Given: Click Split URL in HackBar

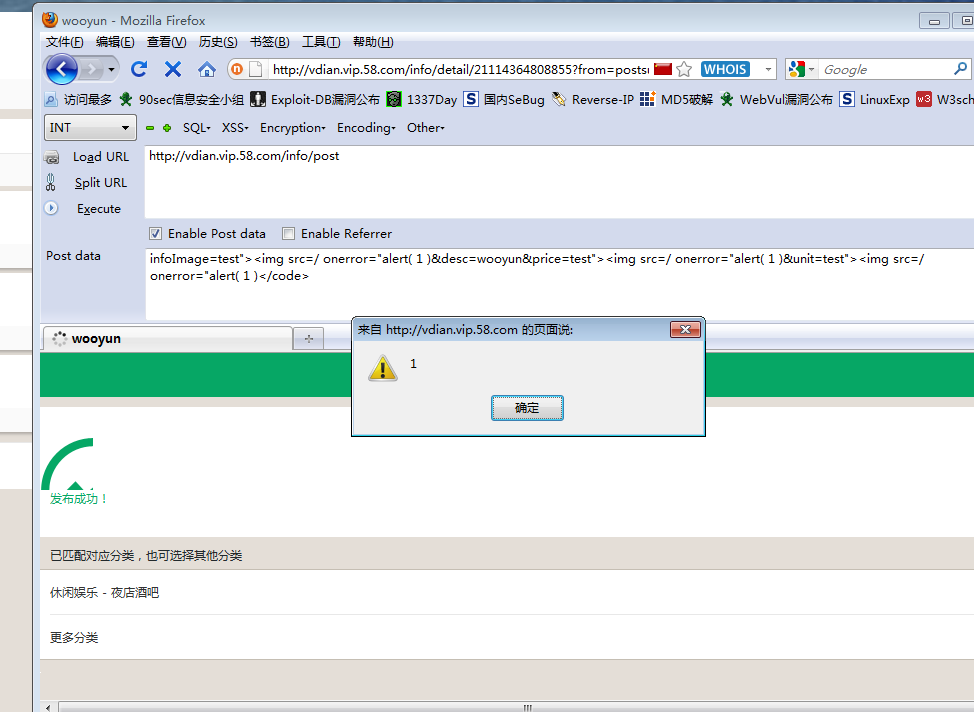Looking at the screenshot, I should click(86, 183).
